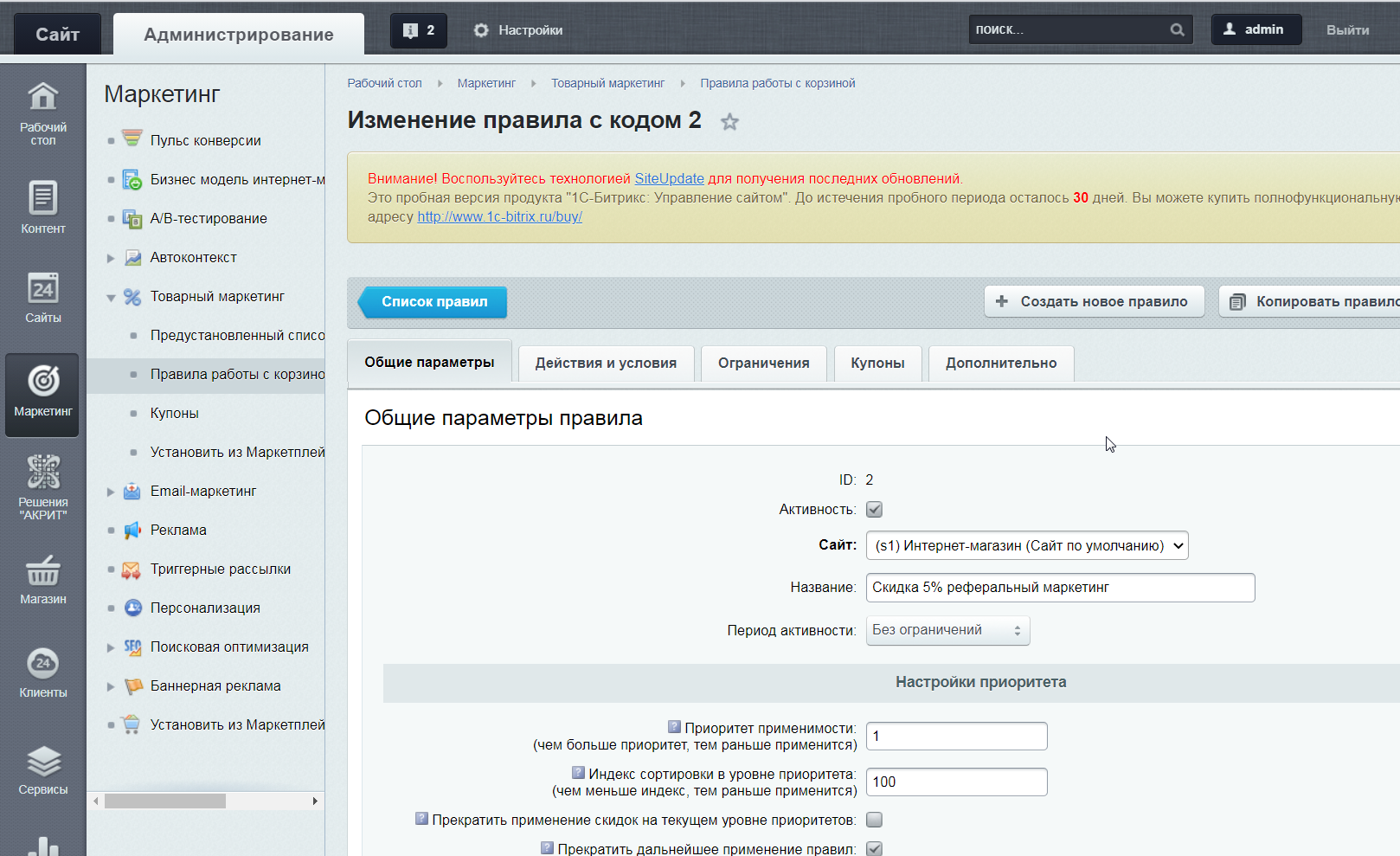Toggle Прекратить дальнейшее применение правил checkbox
Screen dimensions: 1400x856
[874, 849]
